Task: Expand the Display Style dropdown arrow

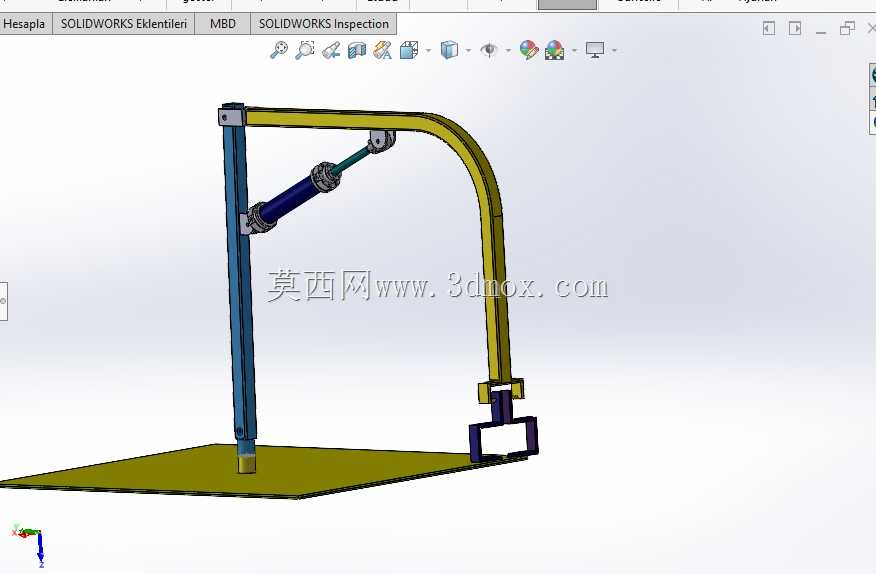Action: coord(468,50)
